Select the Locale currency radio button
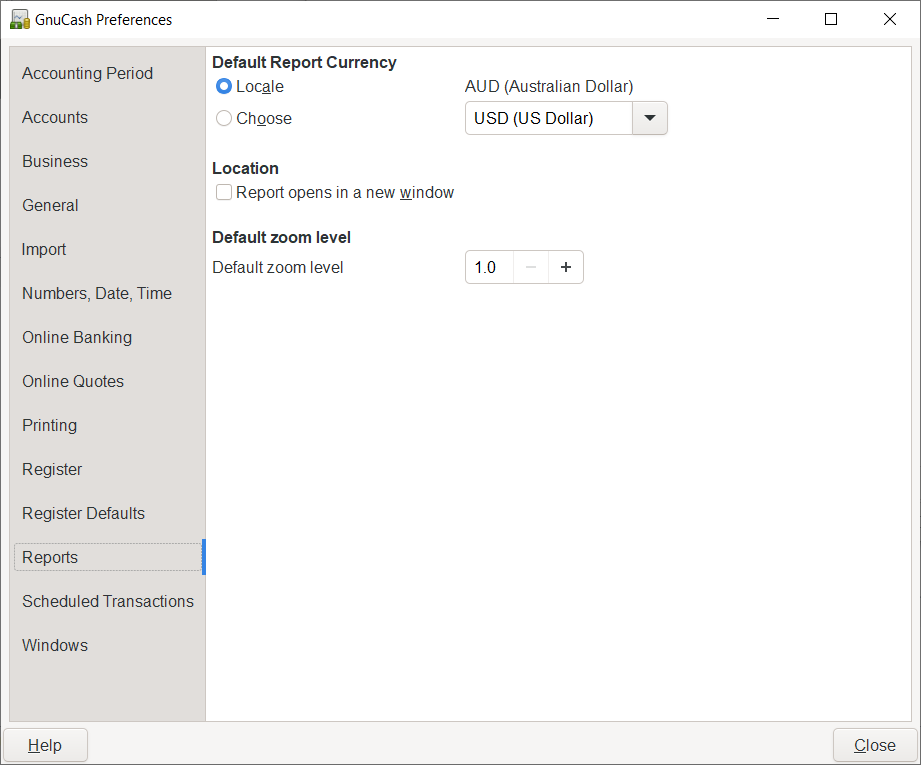921x765 pixels. 224,87
